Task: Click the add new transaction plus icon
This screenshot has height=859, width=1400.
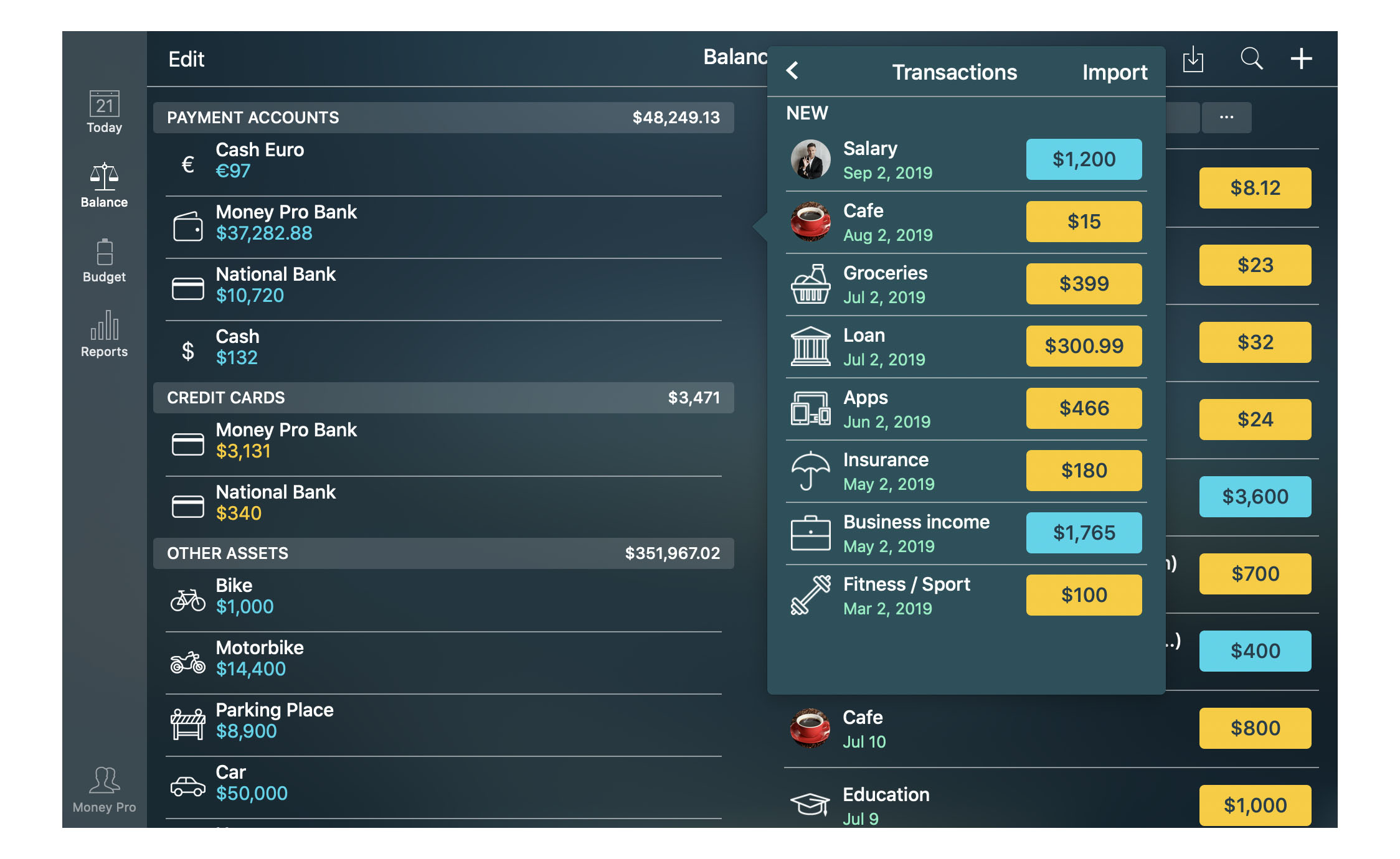Action: tap(1302, 58)
